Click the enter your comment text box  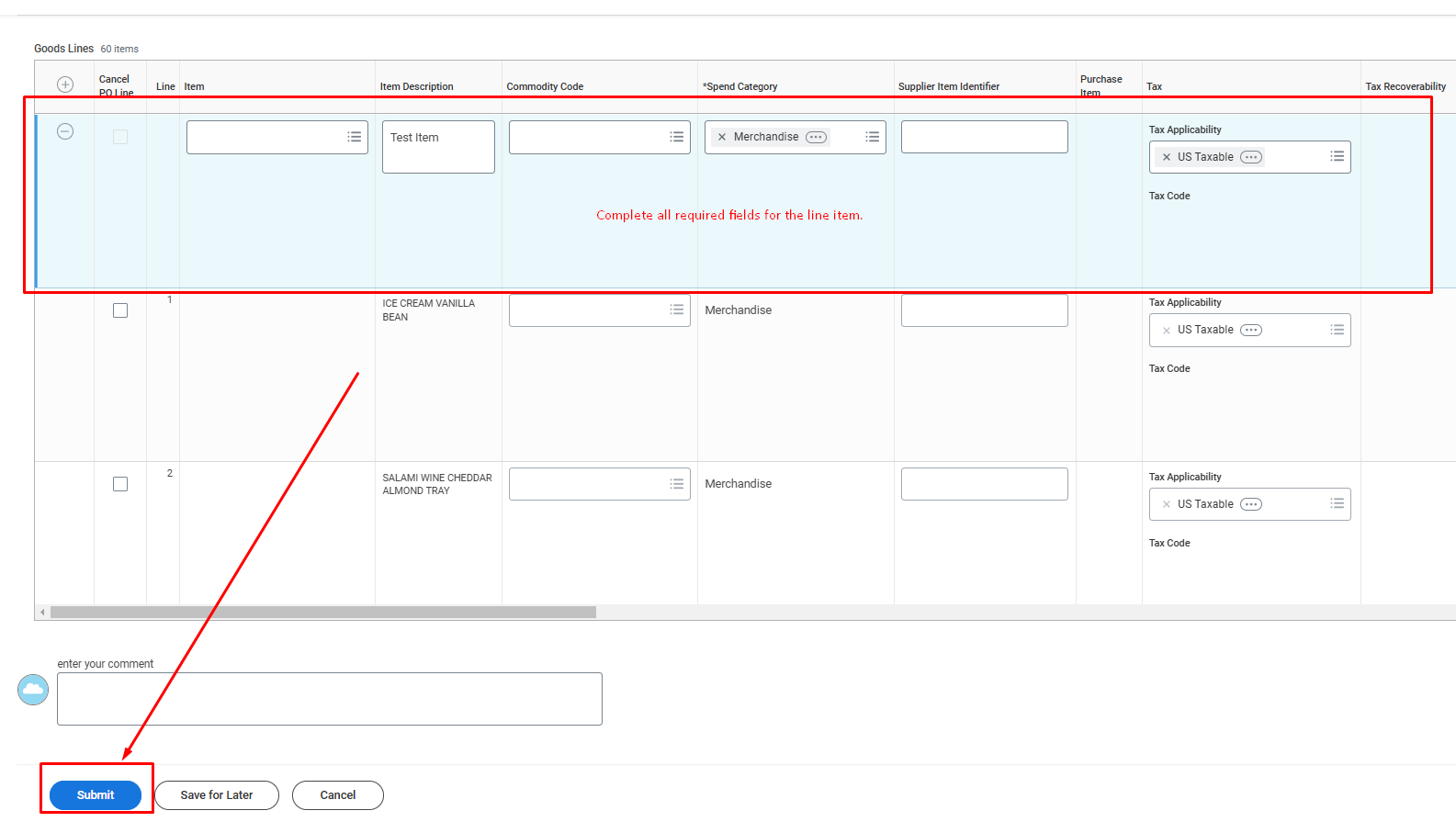point(329,699)
